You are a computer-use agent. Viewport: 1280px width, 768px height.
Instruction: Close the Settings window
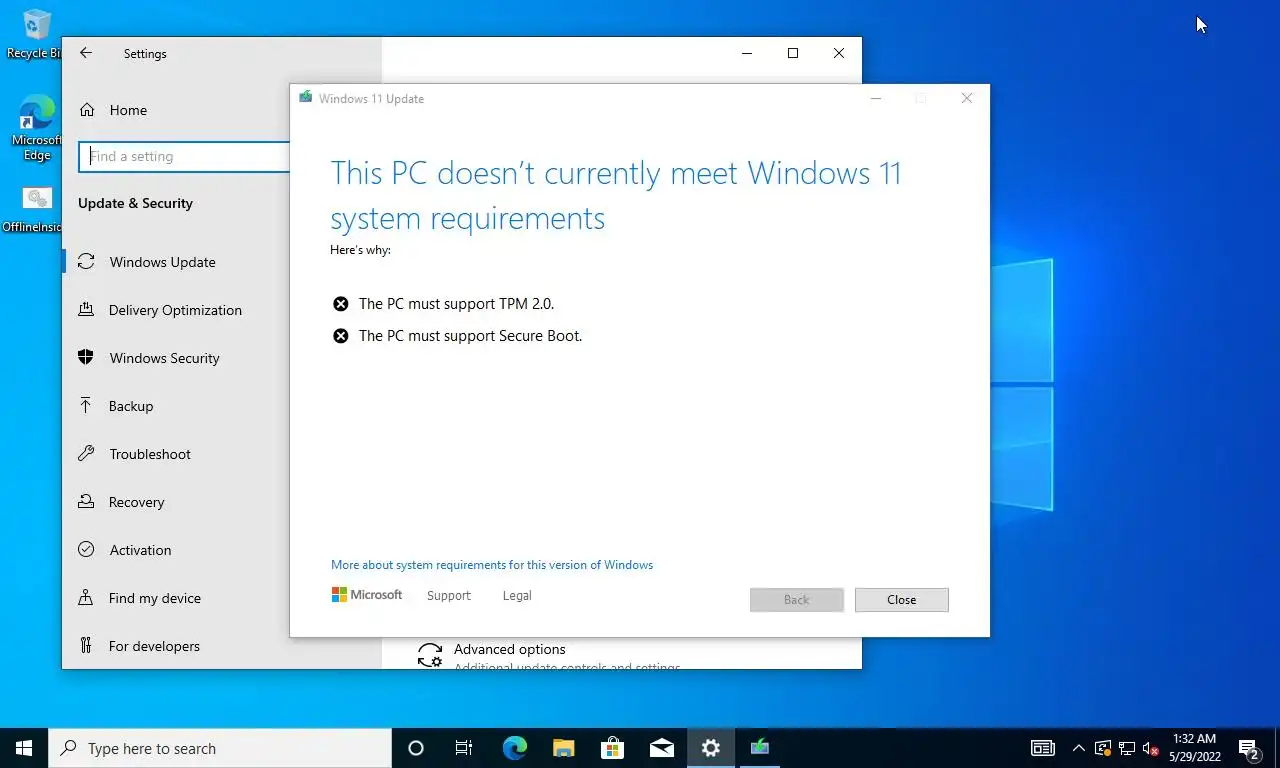pos(839,53)
